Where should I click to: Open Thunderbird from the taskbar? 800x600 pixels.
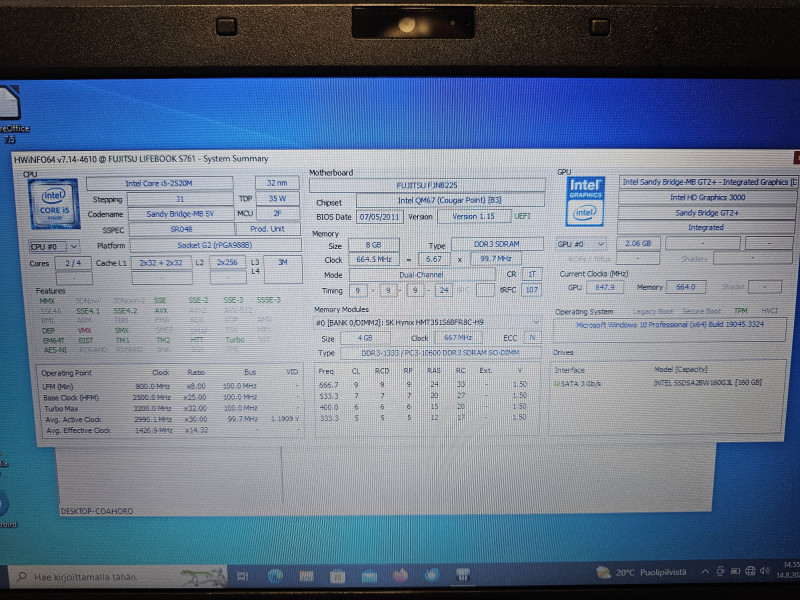pyautogui.click(x=432, y=576)
